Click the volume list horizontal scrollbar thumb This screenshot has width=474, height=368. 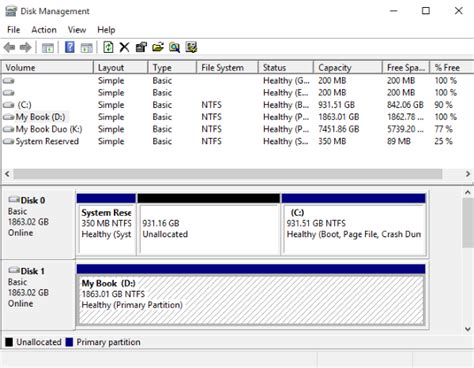point(228,174)
